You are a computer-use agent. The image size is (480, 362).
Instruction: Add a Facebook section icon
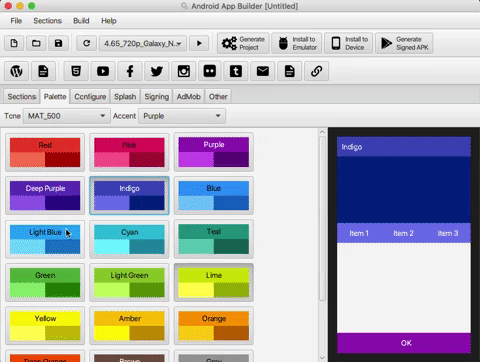pyautogui.click(x=130, y=71)
